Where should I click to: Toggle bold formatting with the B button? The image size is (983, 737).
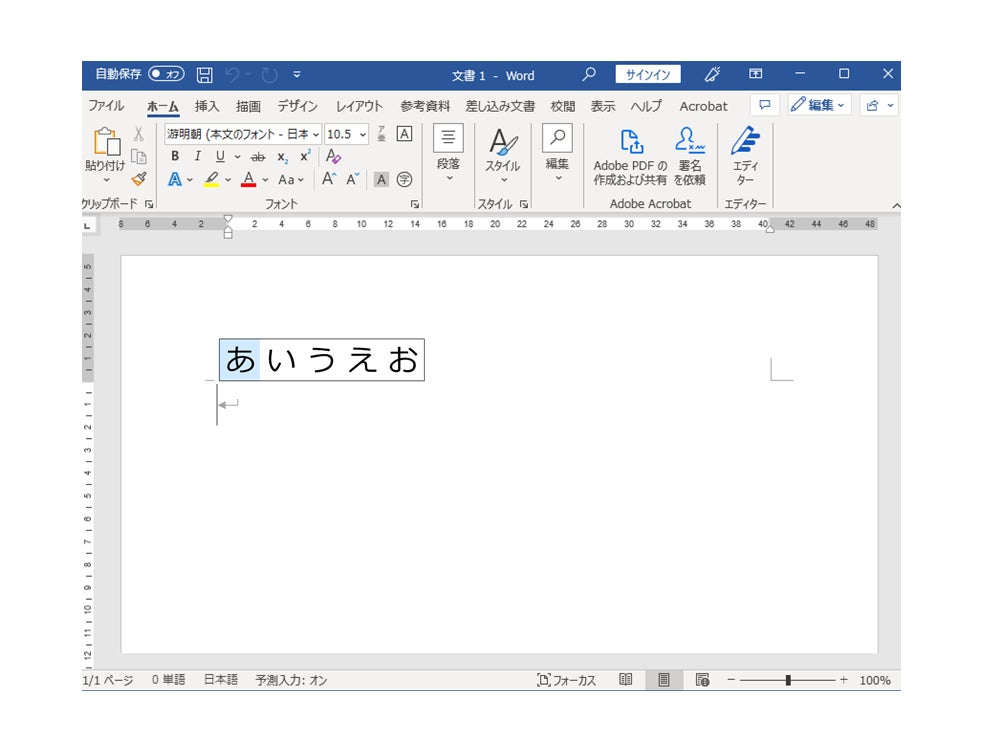[x=175, y=157]
